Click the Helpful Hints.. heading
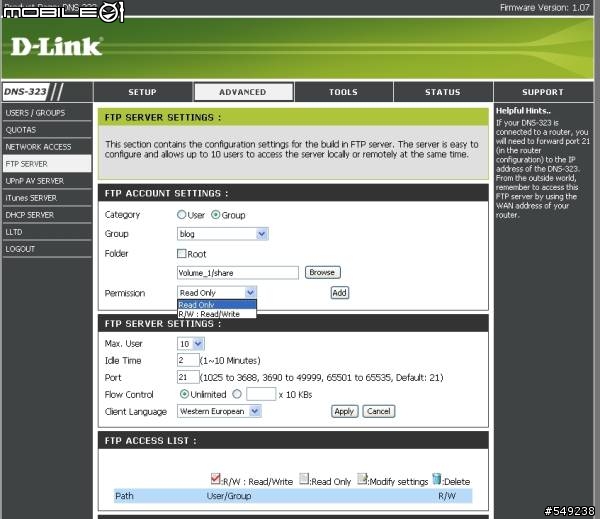The height and width of the screenshot is (519, 600). click(x=523, y=111)
